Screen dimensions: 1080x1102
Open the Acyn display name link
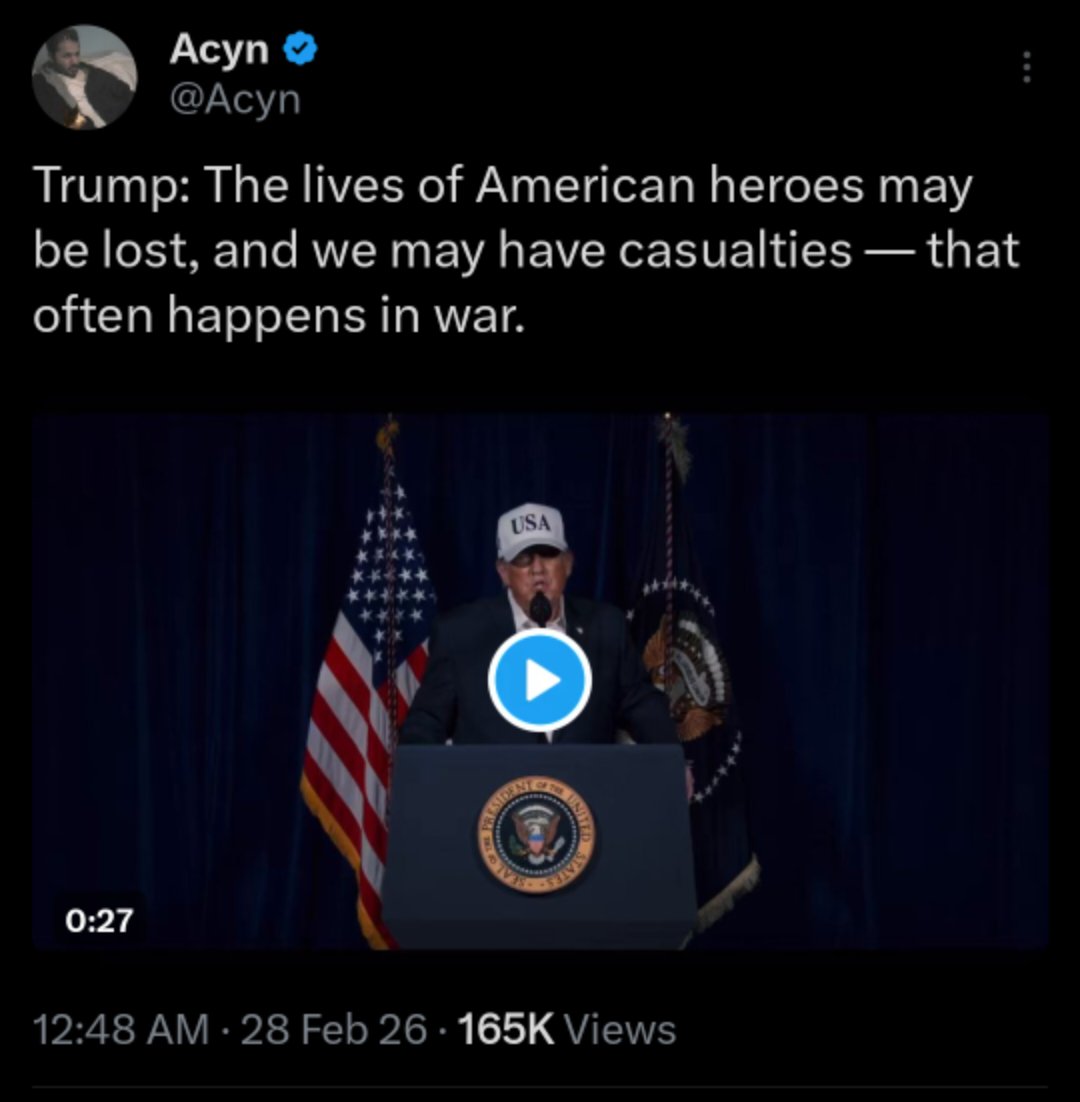coord(219,51)
